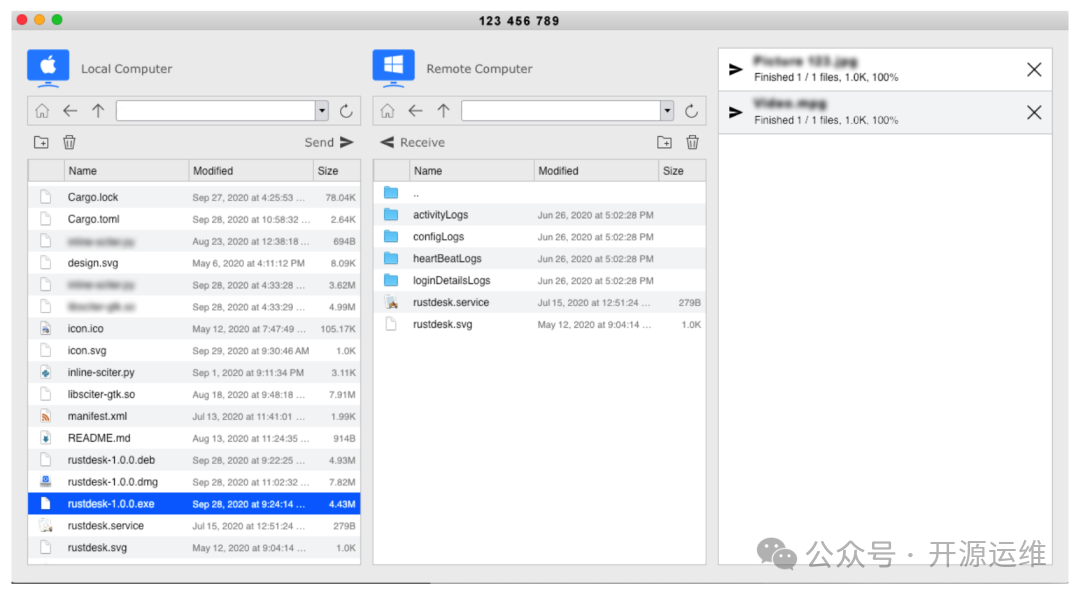This screenshot has width=1080, height=597.
Task: Send selected file to remote
Action: tap(329, 143)
